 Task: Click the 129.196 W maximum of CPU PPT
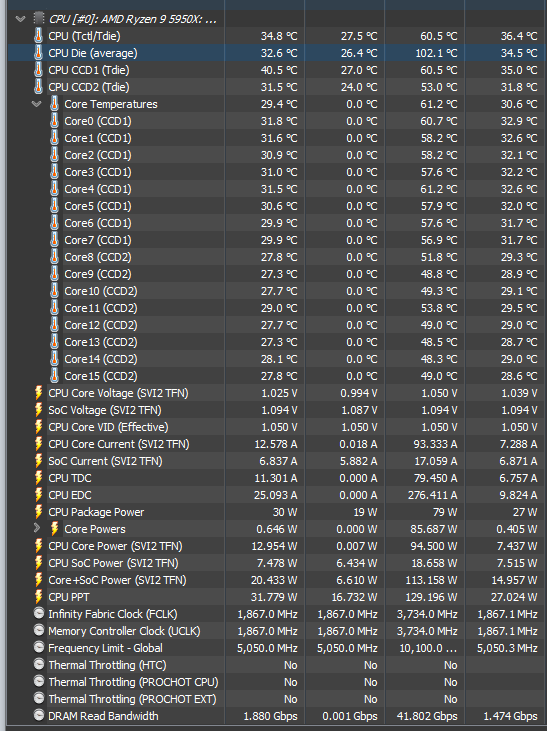click(432, 597)
